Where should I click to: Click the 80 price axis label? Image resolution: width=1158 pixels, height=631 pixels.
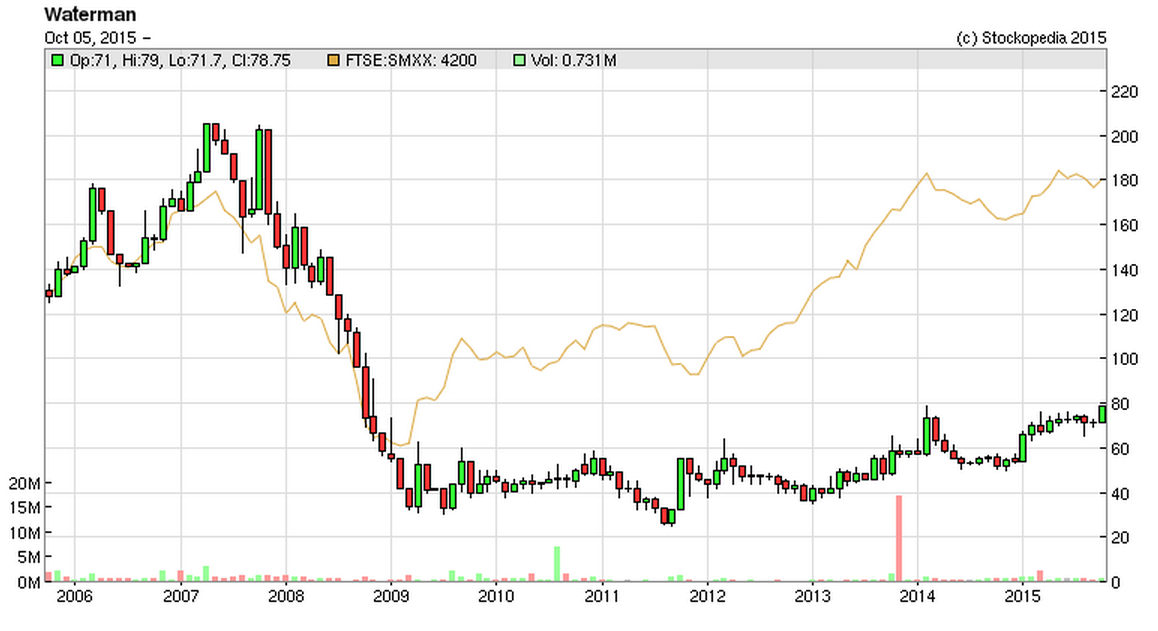[1120, 404]
